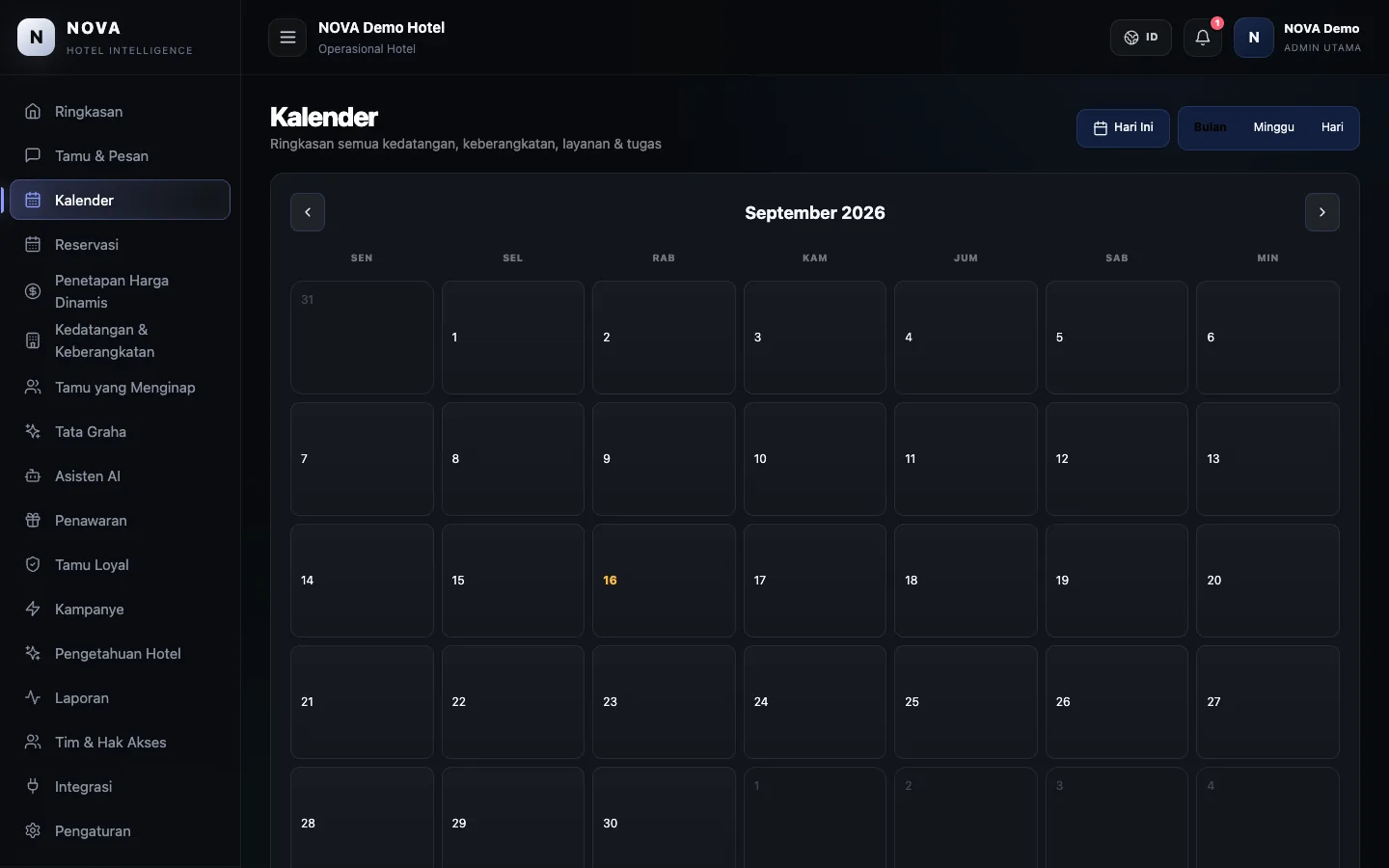Click the Penetapan Harga Dinamis dollar icon
The height and width of the screenshot is (868, 1389).
coord(33,291)
